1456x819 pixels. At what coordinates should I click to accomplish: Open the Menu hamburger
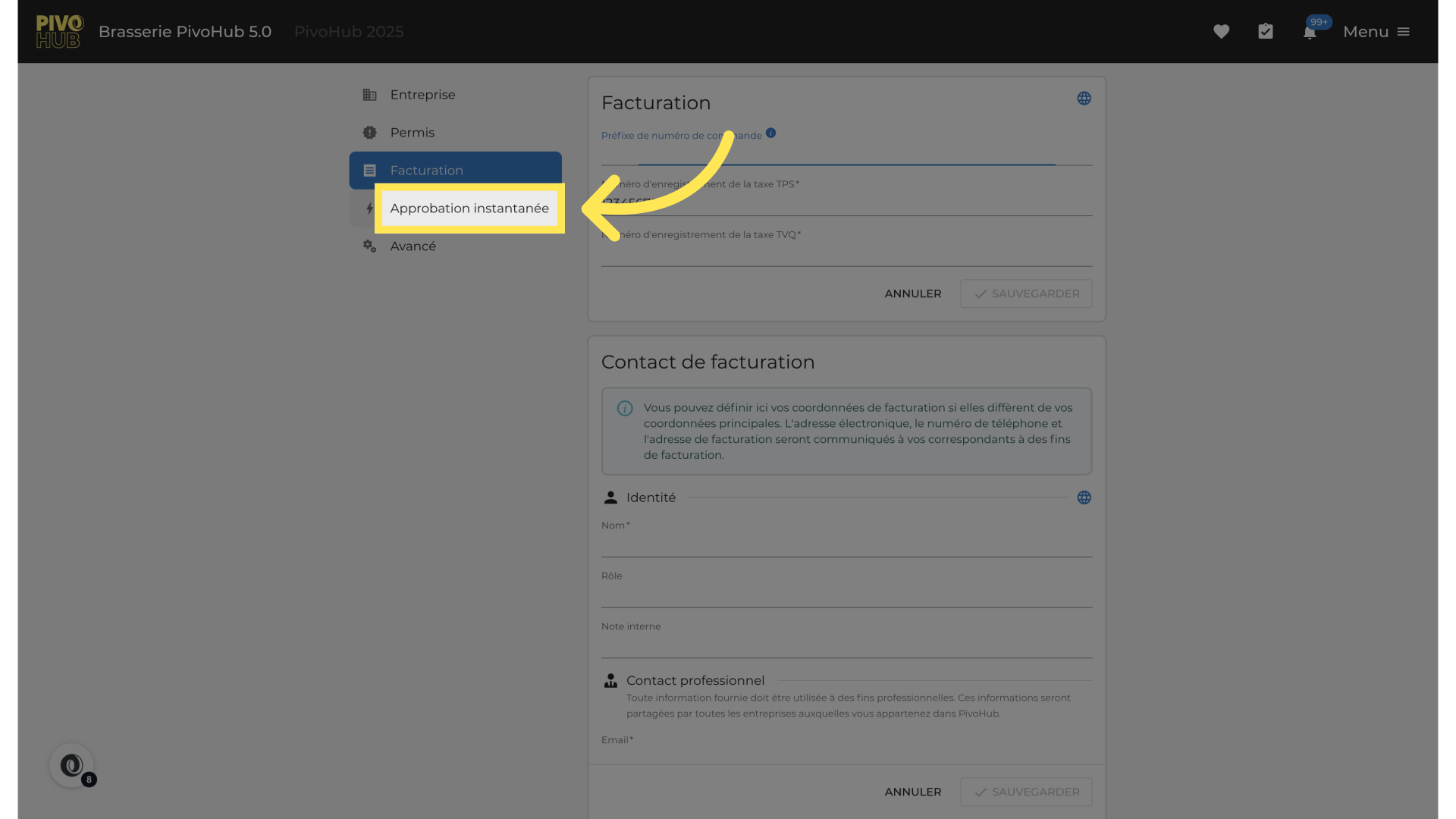[1376, 32]
